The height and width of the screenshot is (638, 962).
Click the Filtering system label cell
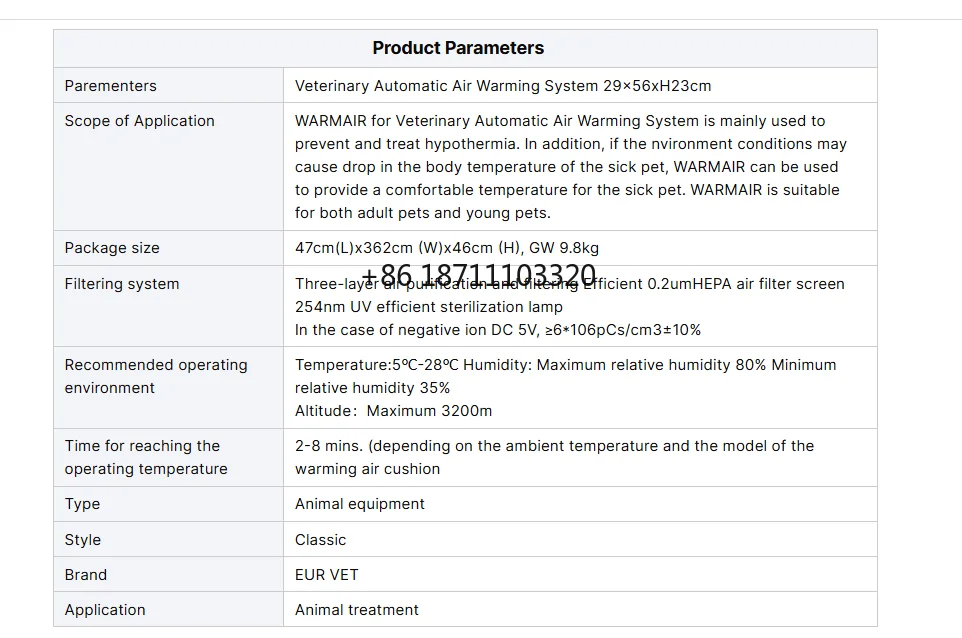(122, 284)
